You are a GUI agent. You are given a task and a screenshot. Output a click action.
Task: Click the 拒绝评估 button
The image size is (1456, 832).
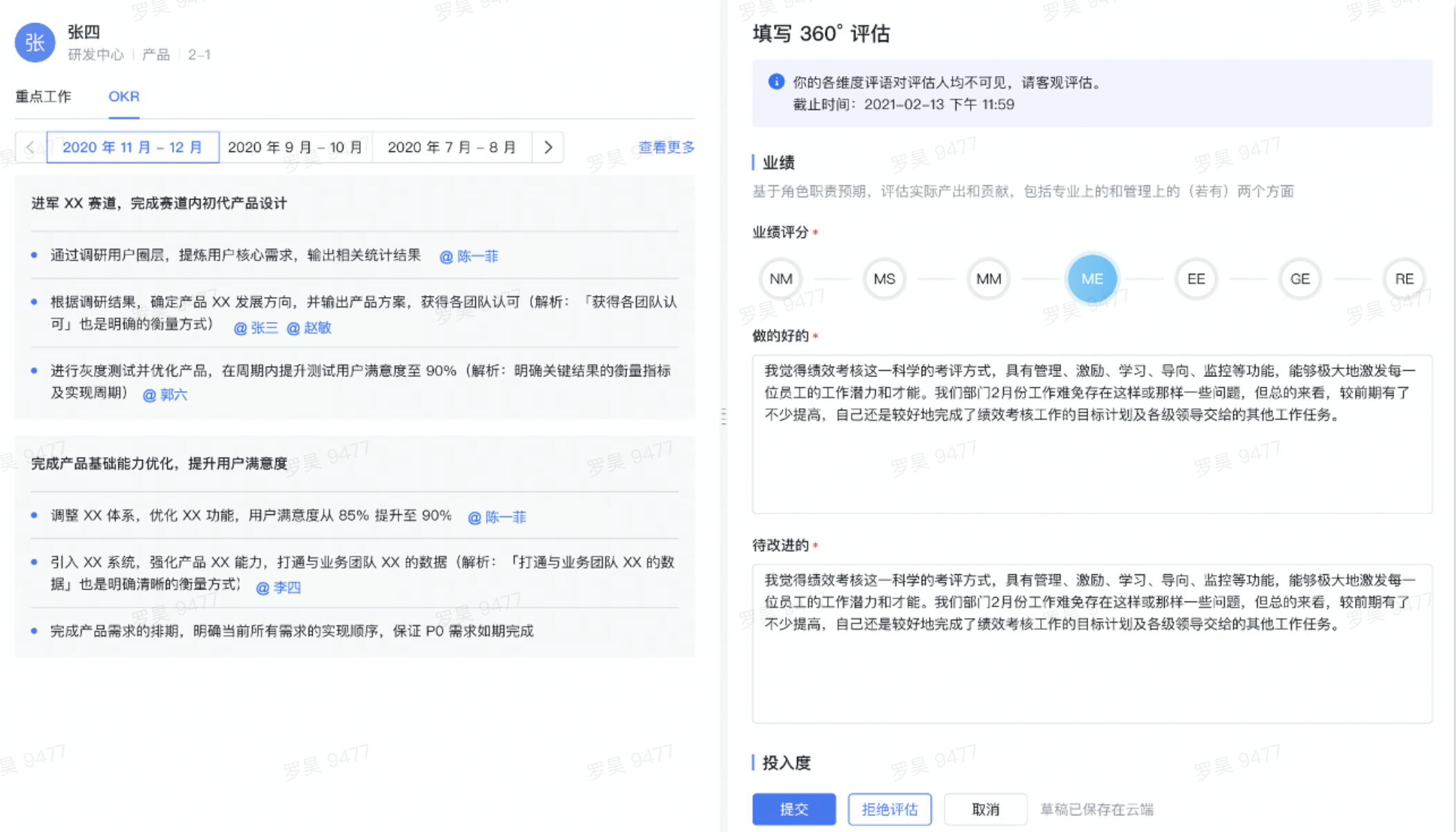[890, 809]
